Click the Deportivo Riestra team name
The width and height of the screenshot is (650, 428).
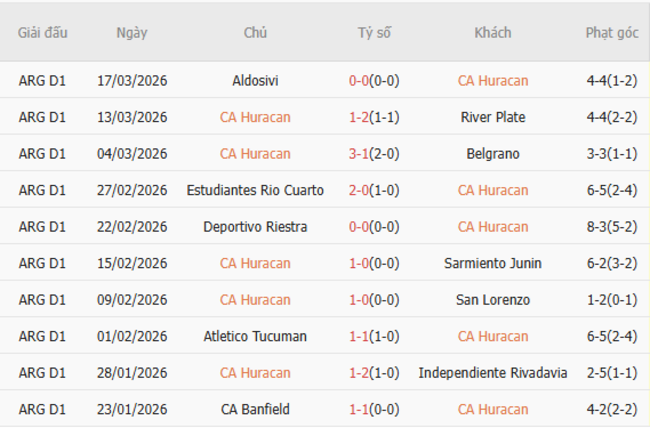pos(255,227)
